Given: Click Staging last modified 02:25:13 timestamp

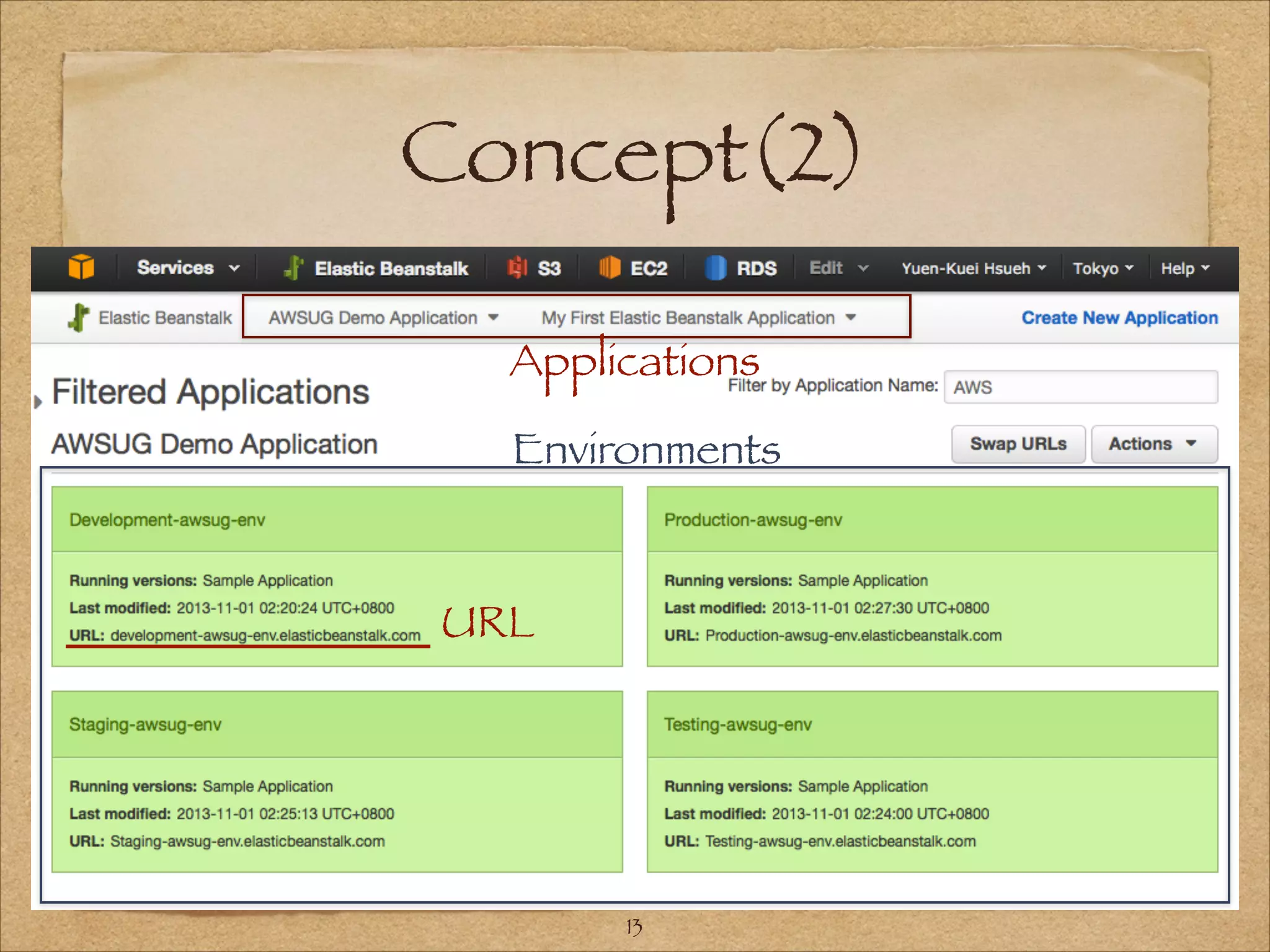Looking at the screenshot, I should click(285, 814).
